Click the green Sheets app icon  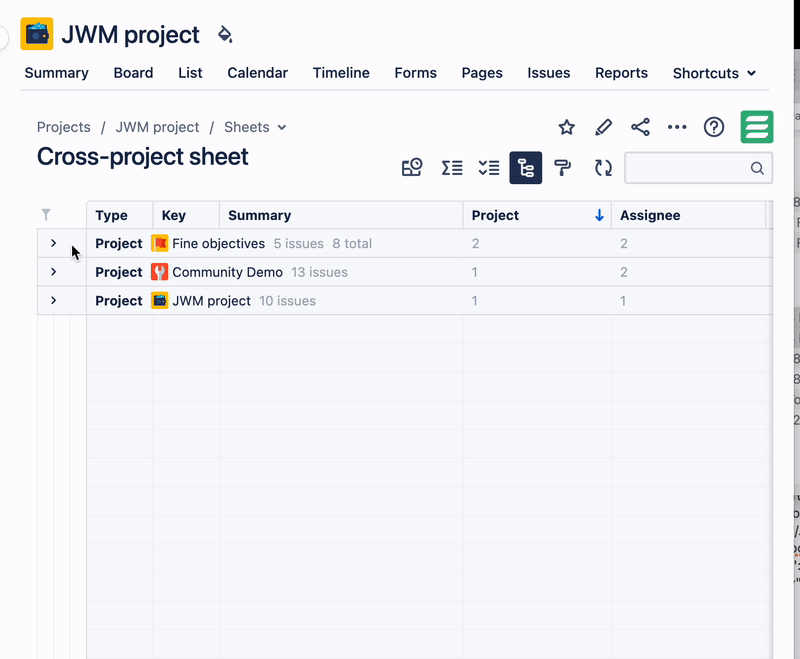tap(757, 127)
